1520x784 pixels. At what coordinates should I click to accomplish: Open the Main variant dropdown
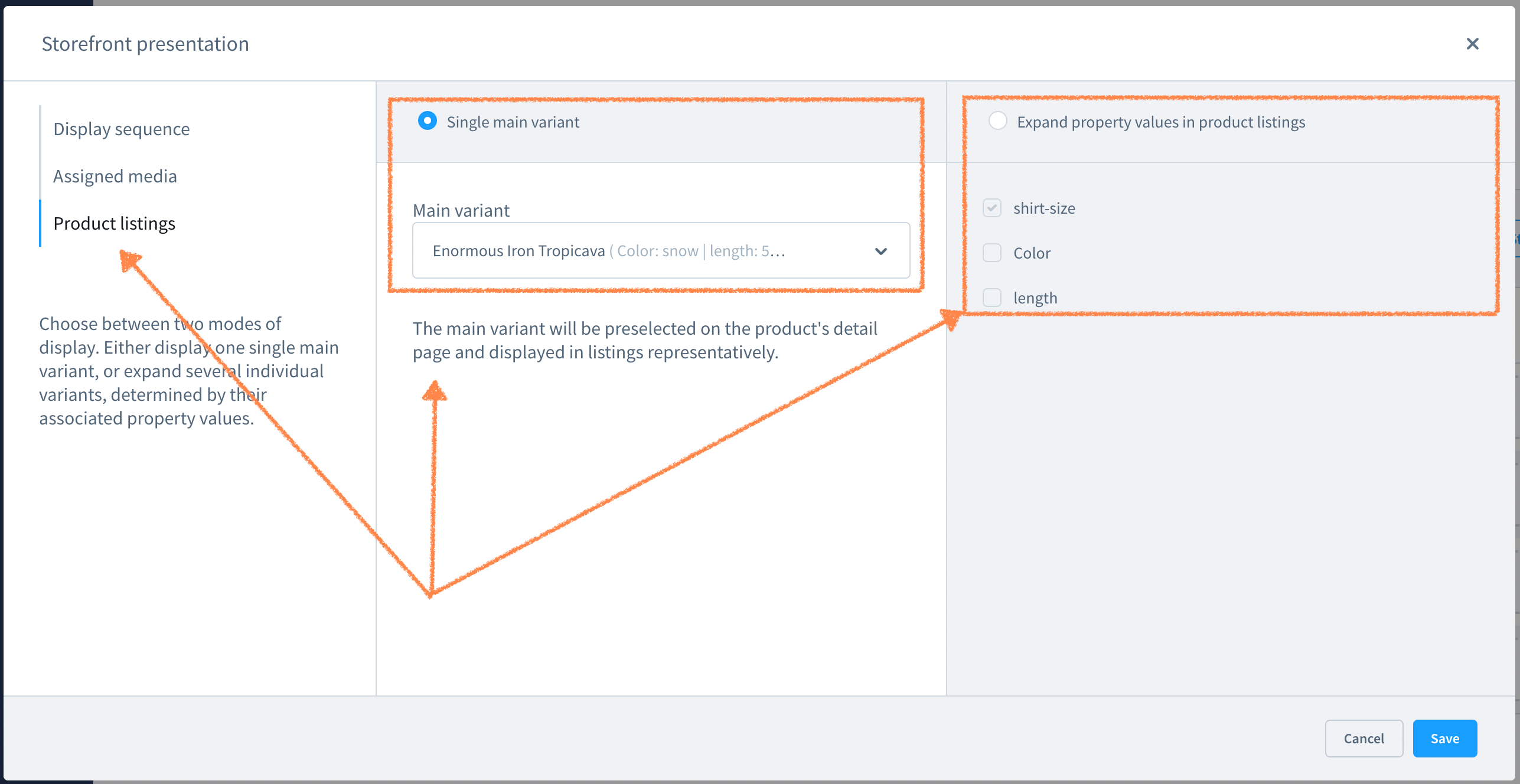[661, 250]
